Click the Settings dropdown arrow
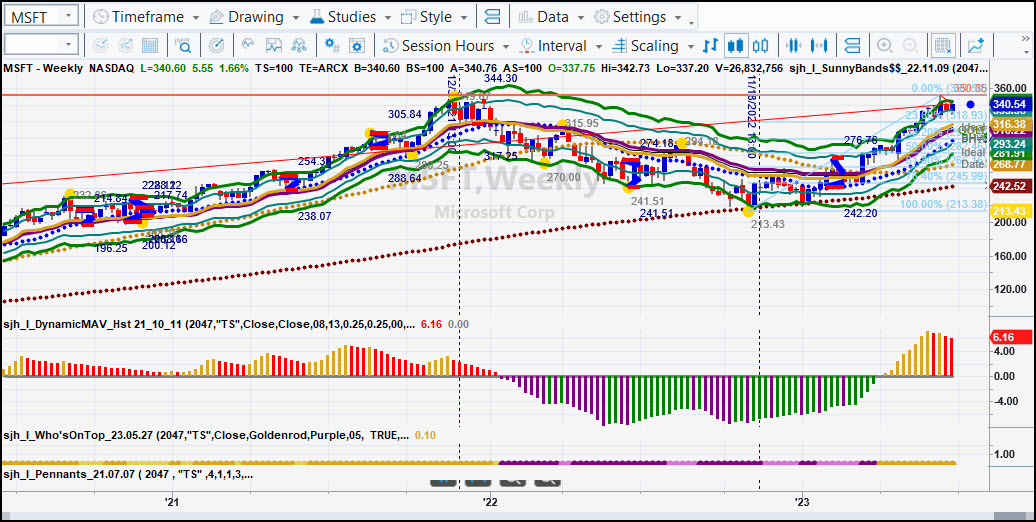 click(678, 17)
